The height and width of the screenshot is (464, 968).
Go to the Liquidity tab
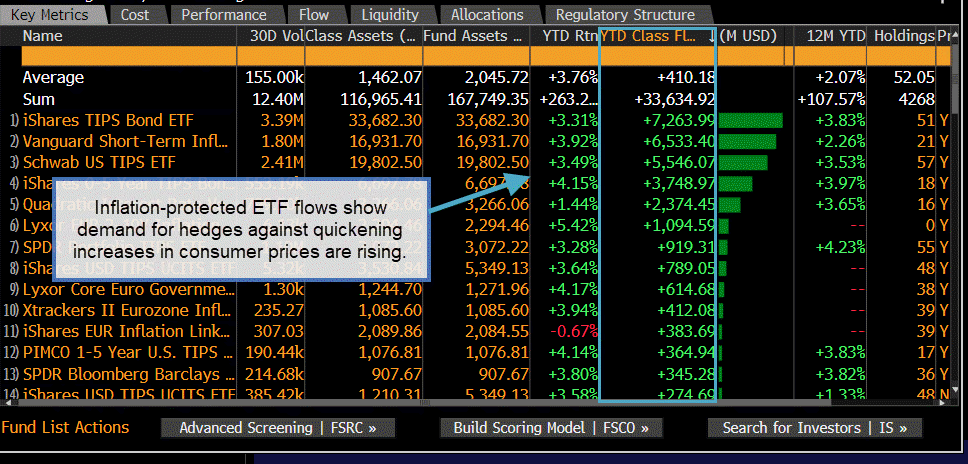[391, 15]
